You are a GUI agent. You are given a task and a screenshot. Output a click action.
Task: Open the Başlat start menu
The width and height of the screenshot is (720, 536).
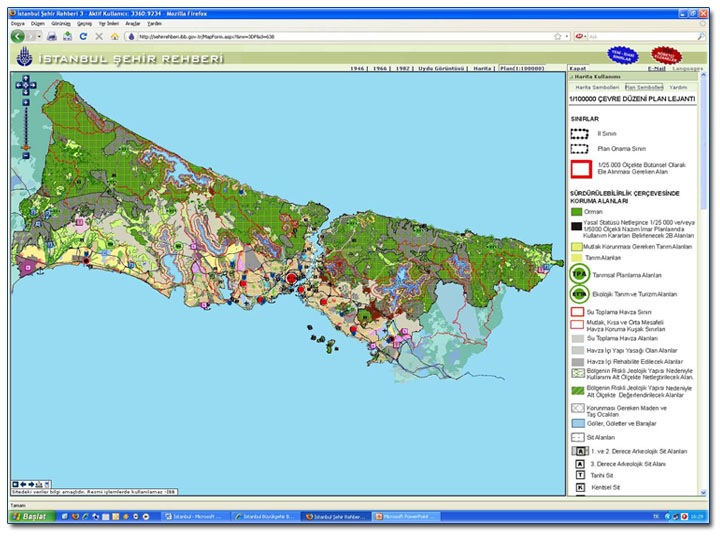click(x=32, y=517)
